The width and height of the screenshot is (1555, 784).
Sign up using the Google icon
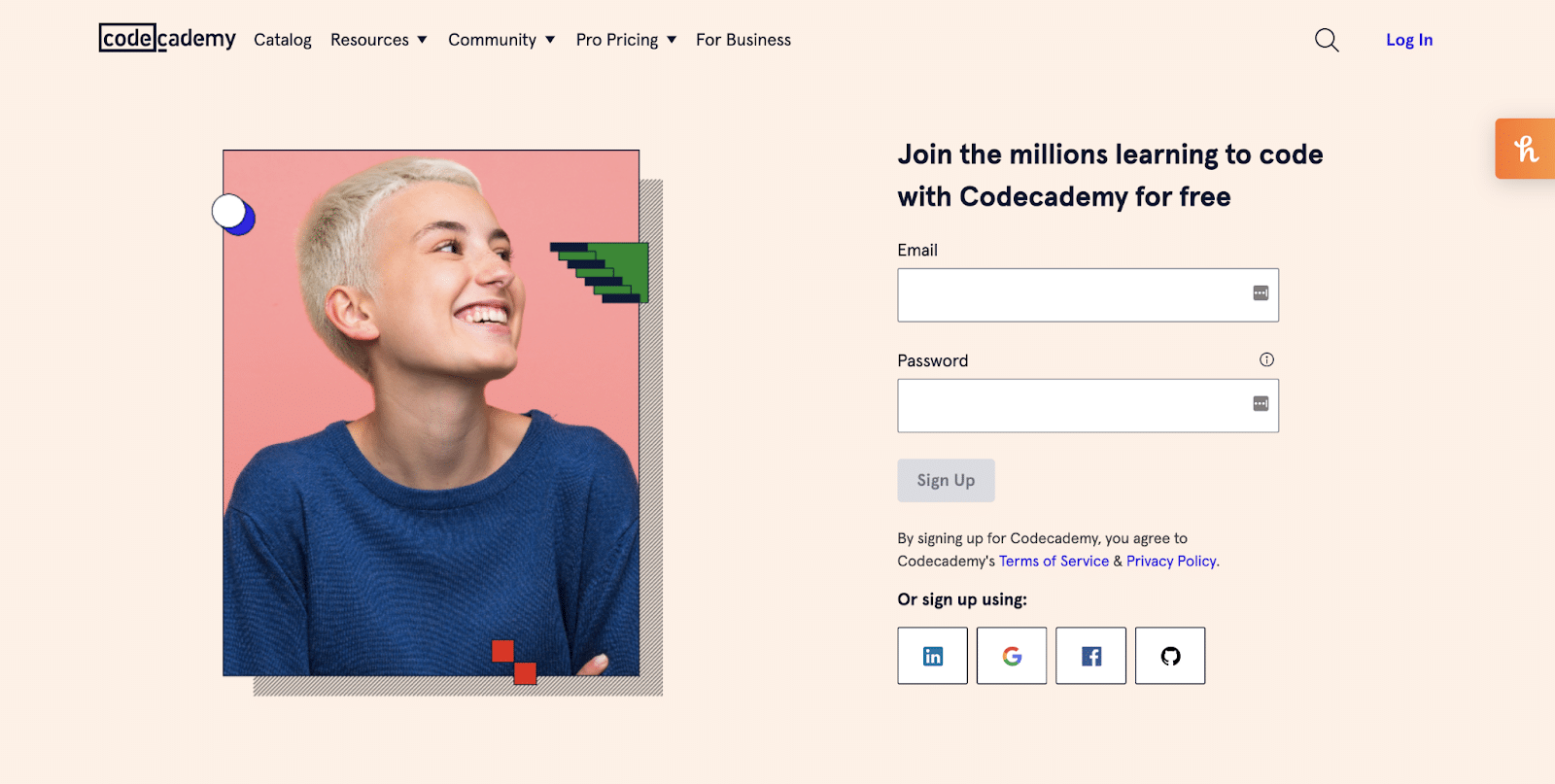[x=1011, y=655]
